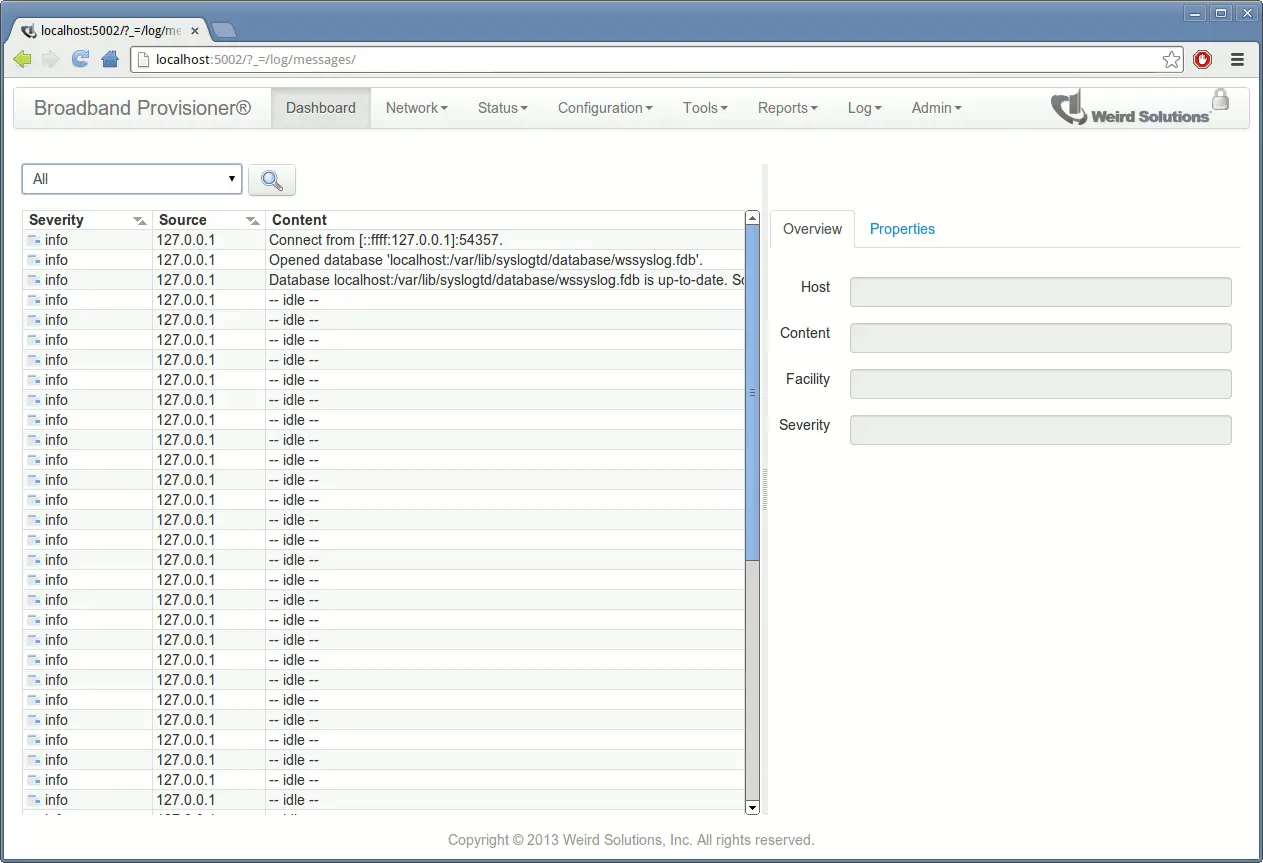Open the Admin menu
The image size is (1263, 863).
(935, 107)
